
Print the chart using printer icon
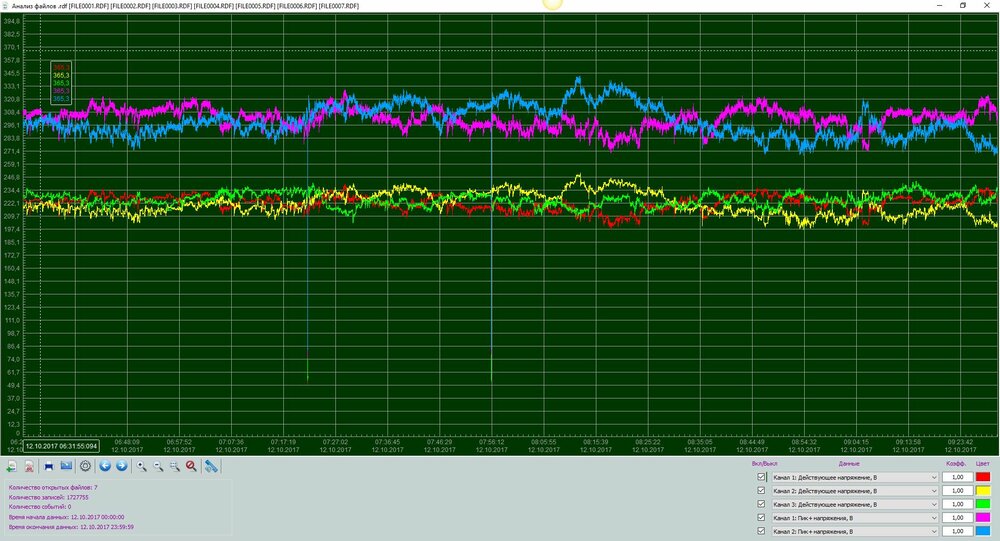[48, 466]
